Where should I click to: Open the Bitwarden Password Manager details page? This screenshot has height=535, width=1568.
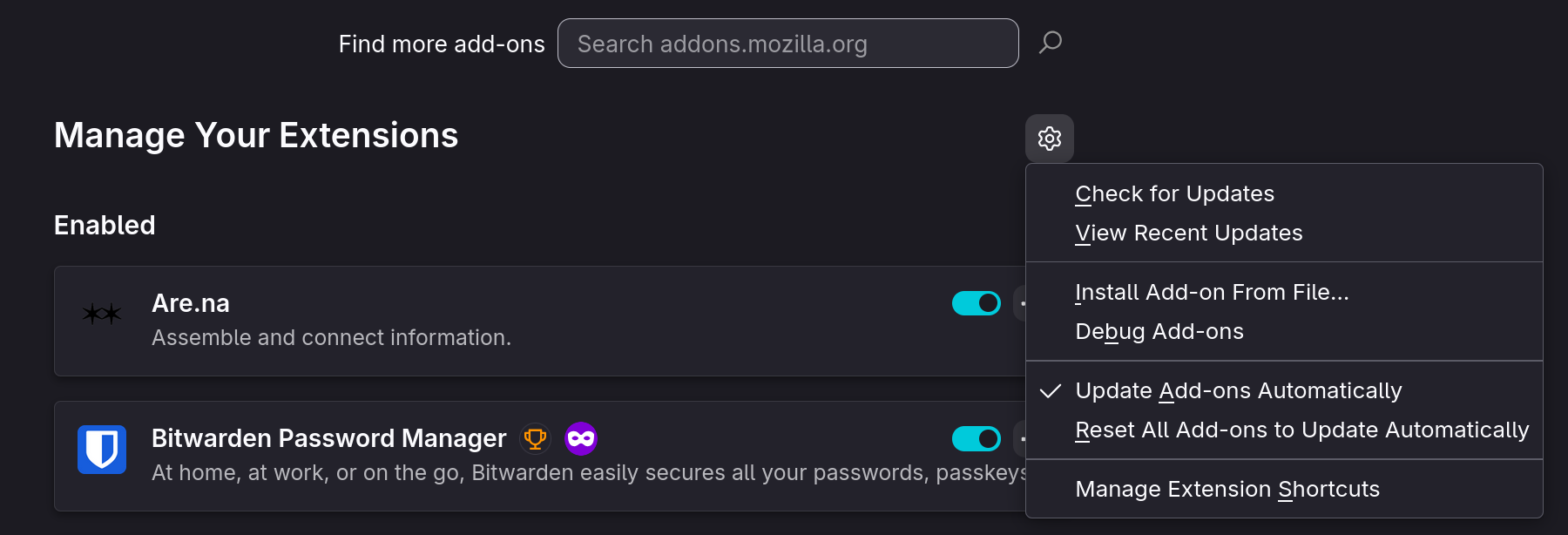[x=328, y=438]
